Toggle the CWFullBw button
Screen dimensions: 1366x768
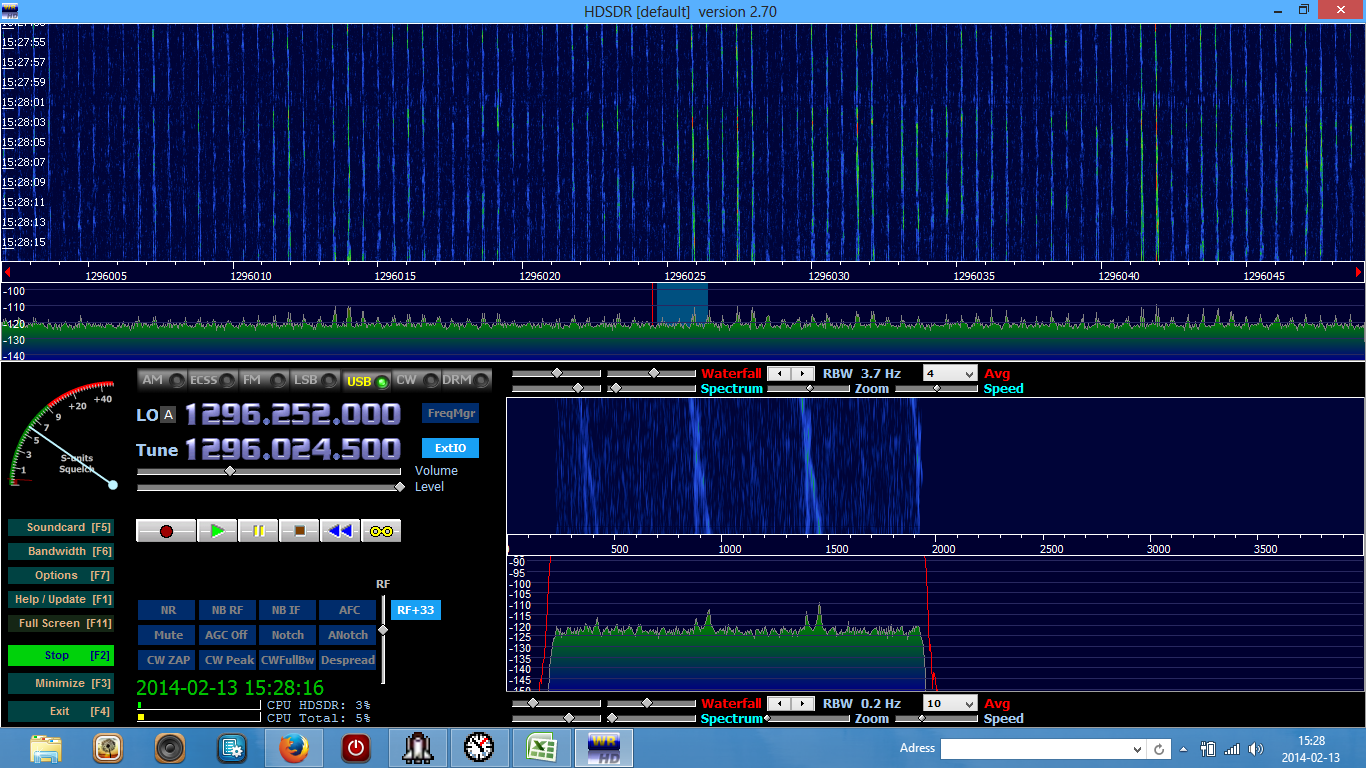[287, 660]
